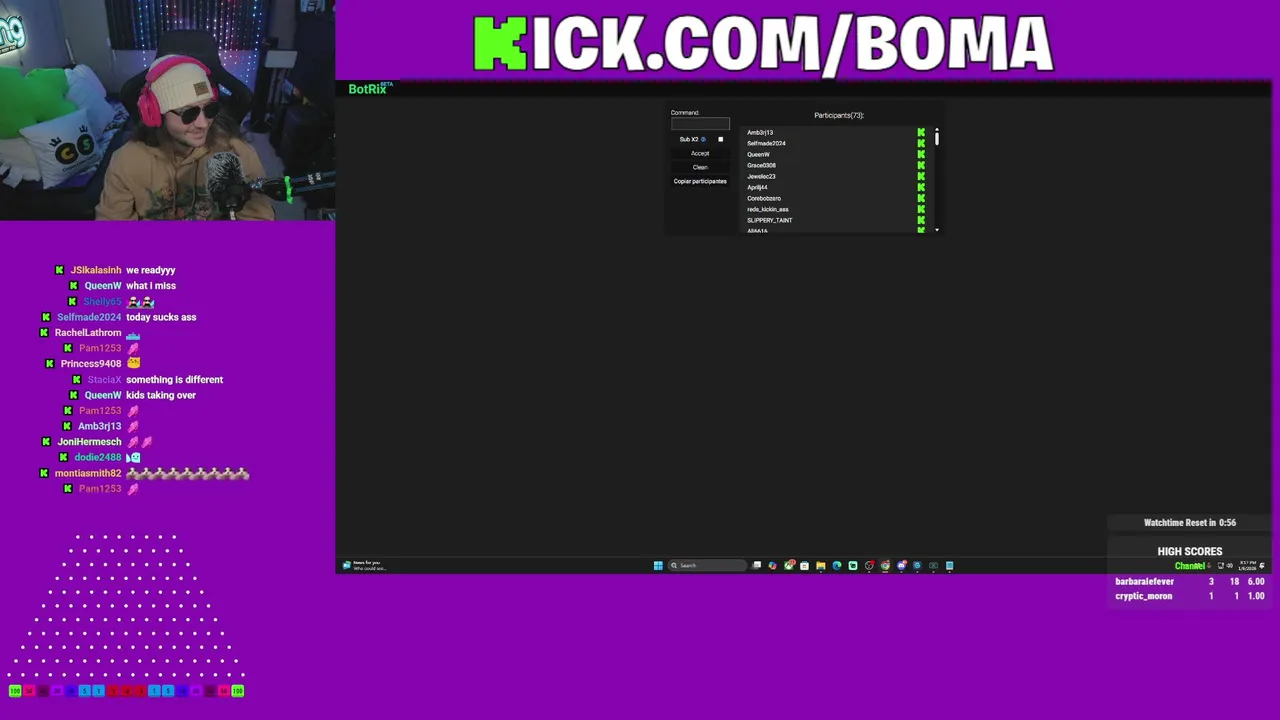This screenshot has height=720, width=1280.
Task: Open Task View in taskbar
Action: pyautogui.click(x=757, y=565)
